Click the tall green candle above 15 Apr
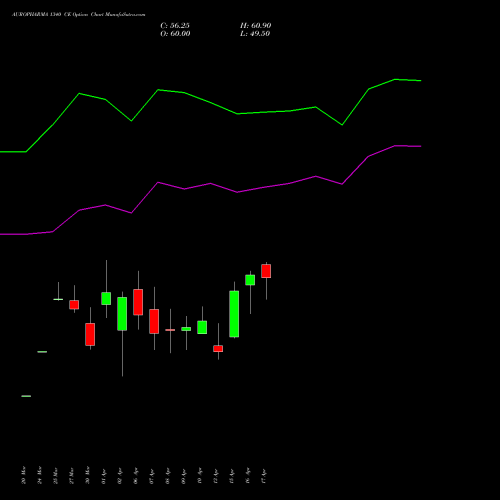The height and width of the screenshot is (500, 500). (x=234, y=314)
